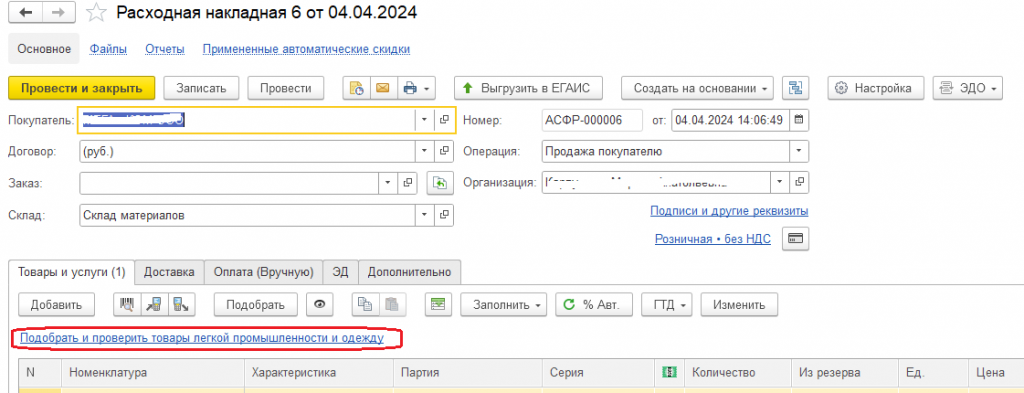
Task: Click the structure icon beside Создать на основании
Action: (x=795, y=88)
